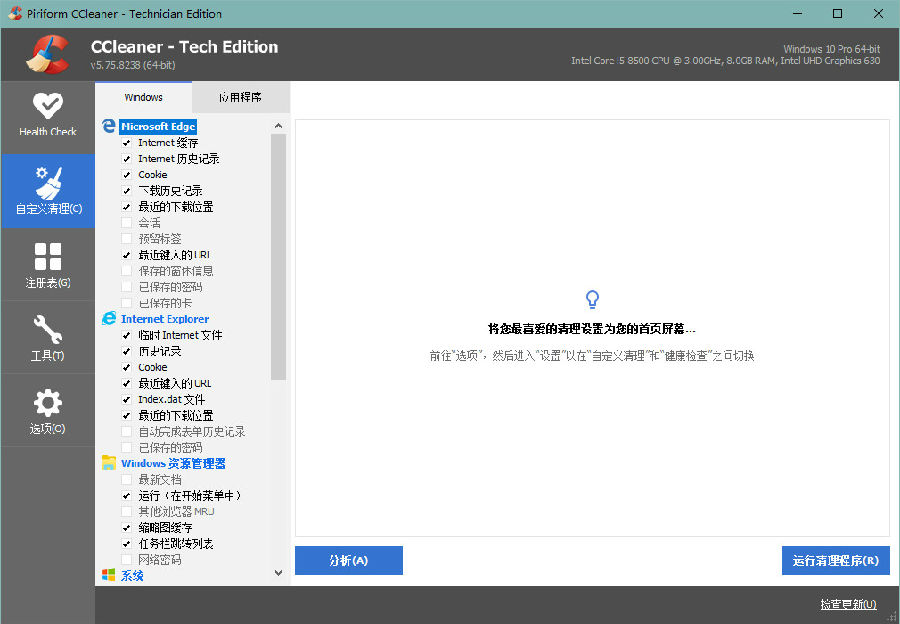Enable 最新文档 checkbox
This screenshot has width=900, height=624.
(127, 479)
